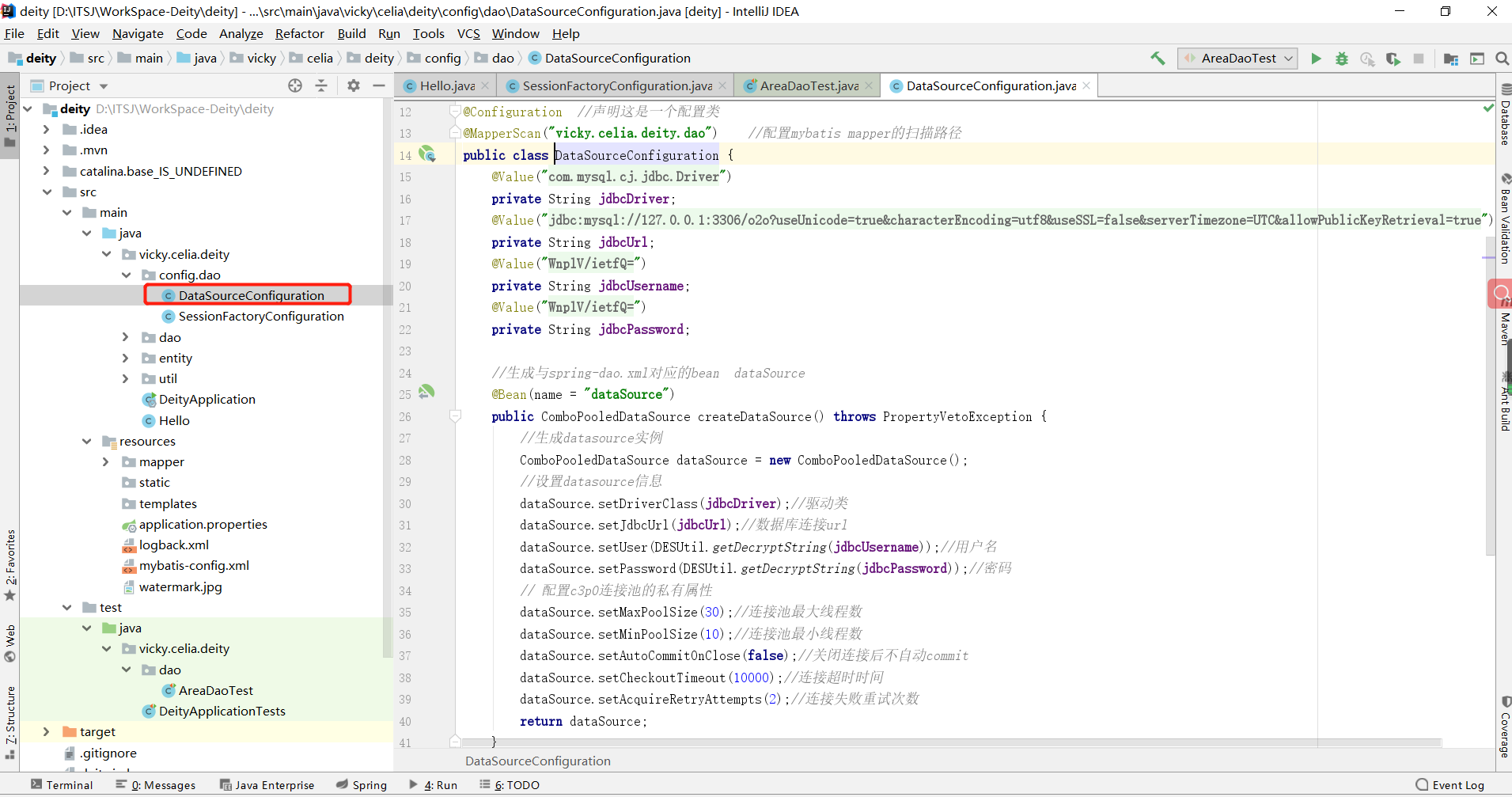Open the Navigate menu
This screenshot has width=1512, height=797.
138,33
